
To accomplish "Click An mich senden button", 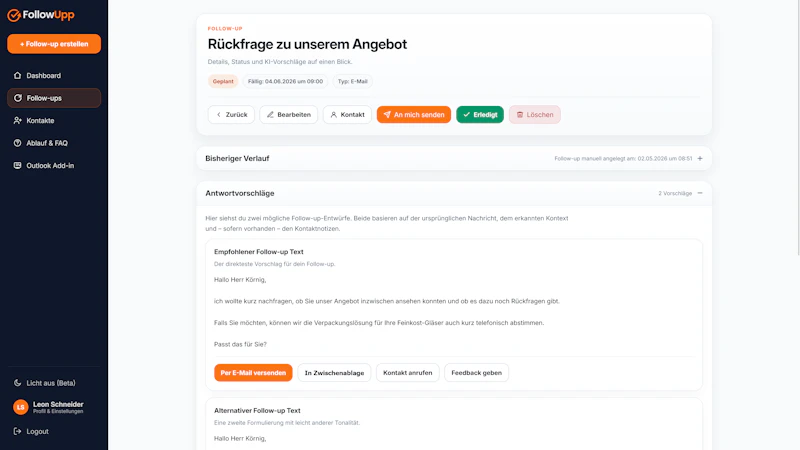I will click(x=414, y=114).
